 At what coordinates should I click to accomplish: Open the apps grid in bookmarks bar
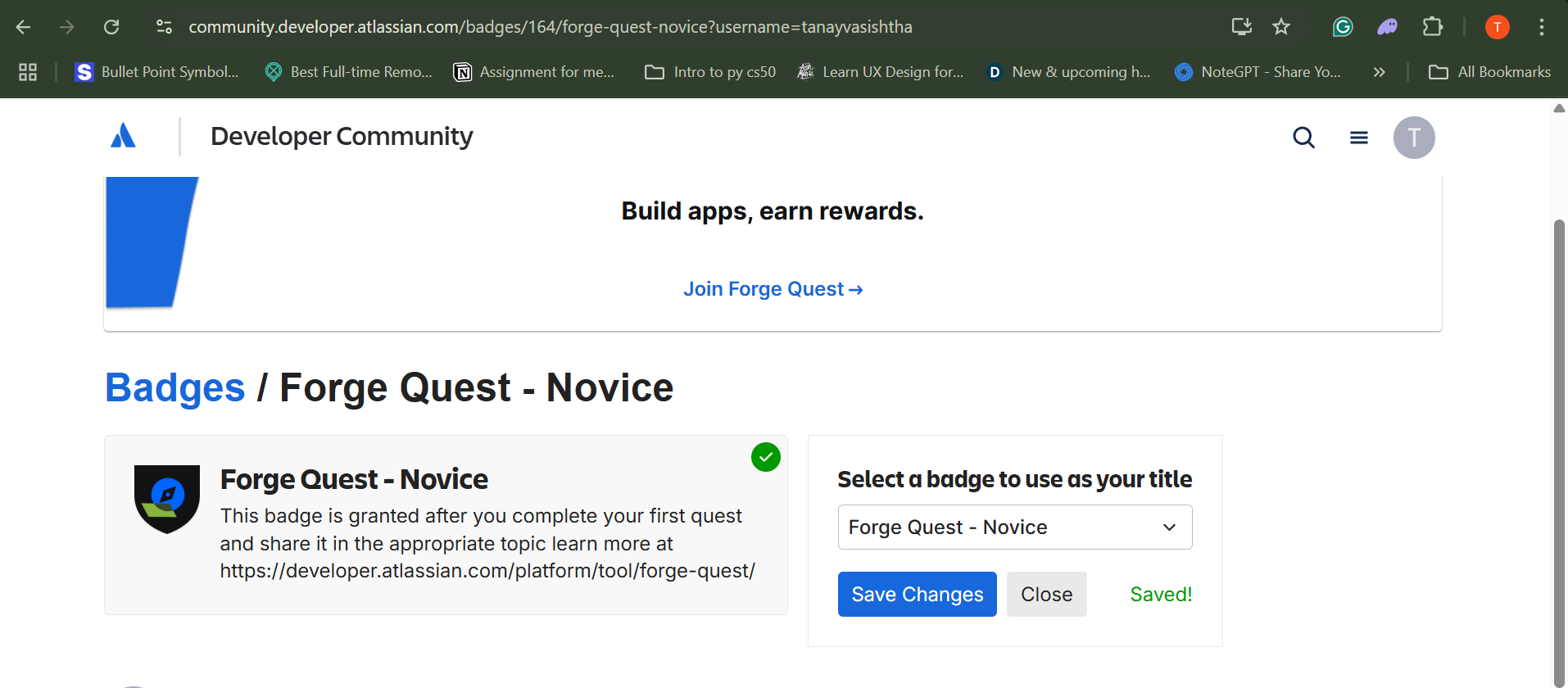pos(28,72)
